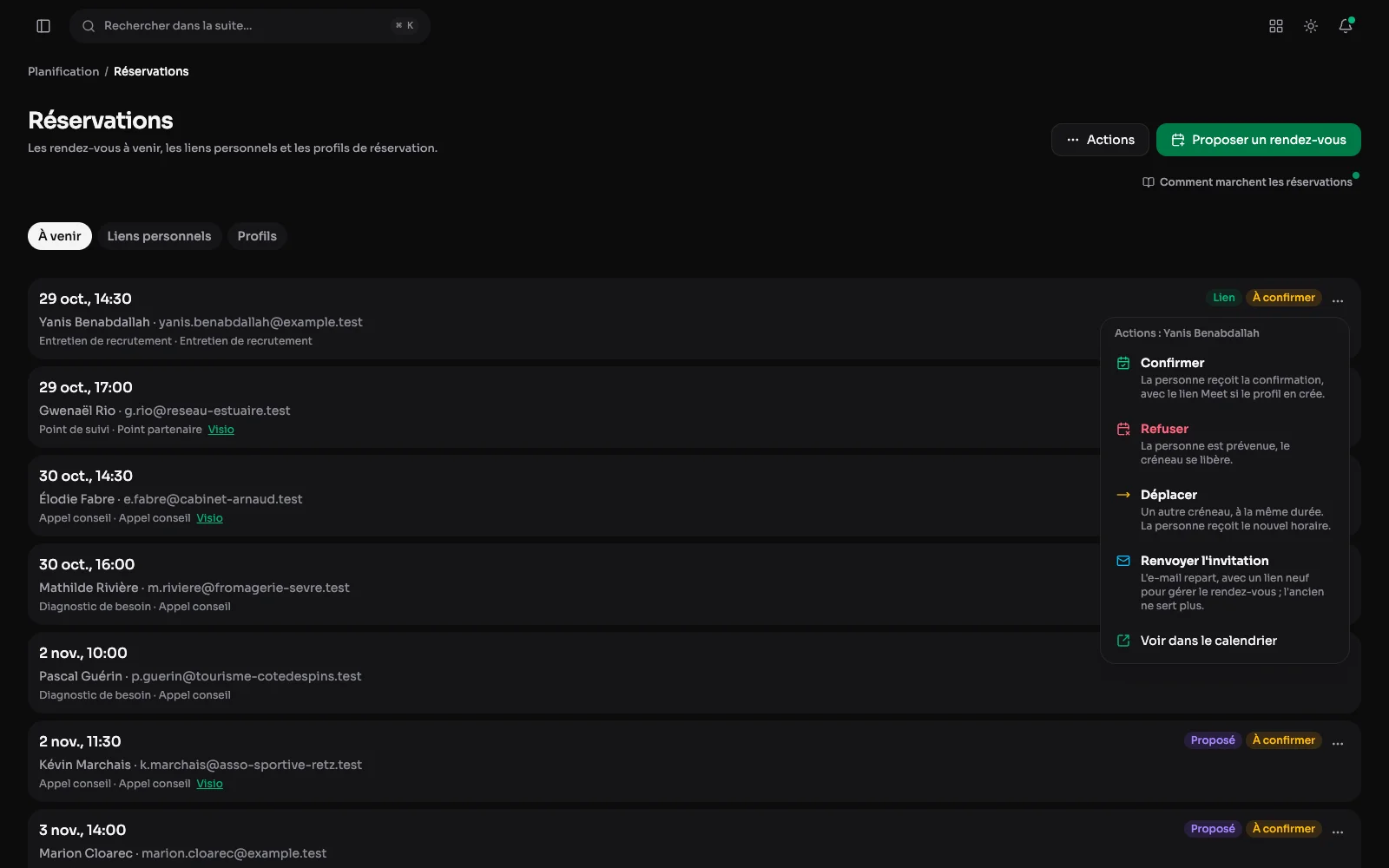Click the Lien badge on Yanis row
1389x868 pixels.
[1224, 298]
